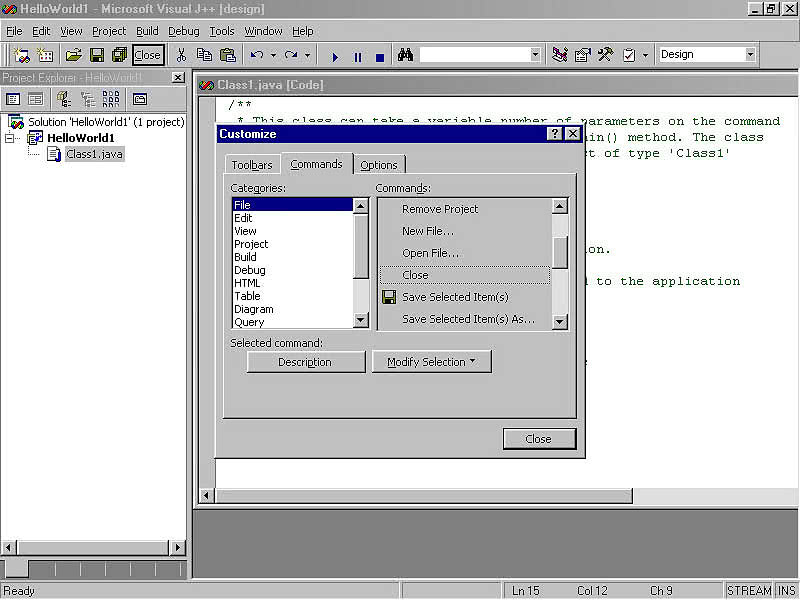Click the Open Project folder icon
This screenshot has height=600, width=800.
tap(73, 55)
